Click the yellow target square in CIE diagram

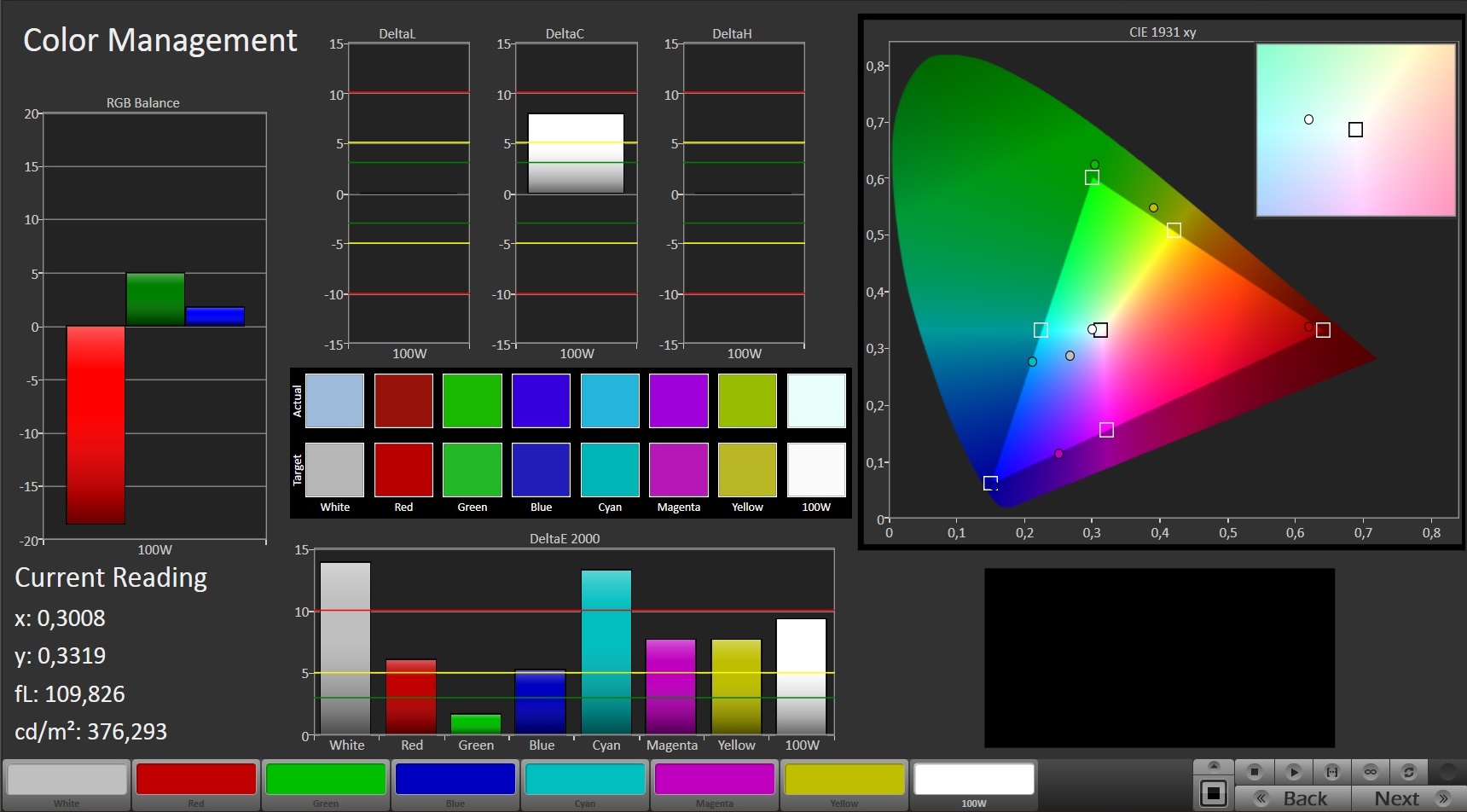click(x=1174, y=230)
